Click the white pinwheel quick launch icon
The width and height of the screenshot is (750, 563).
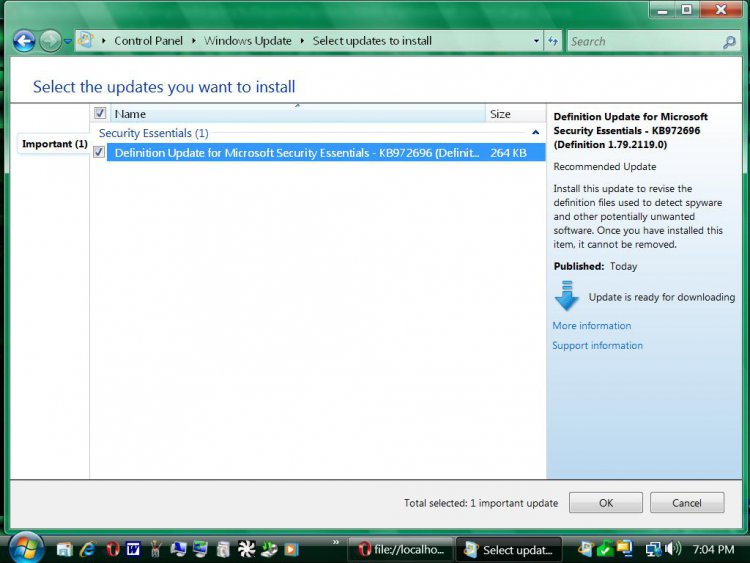point(246,549)
